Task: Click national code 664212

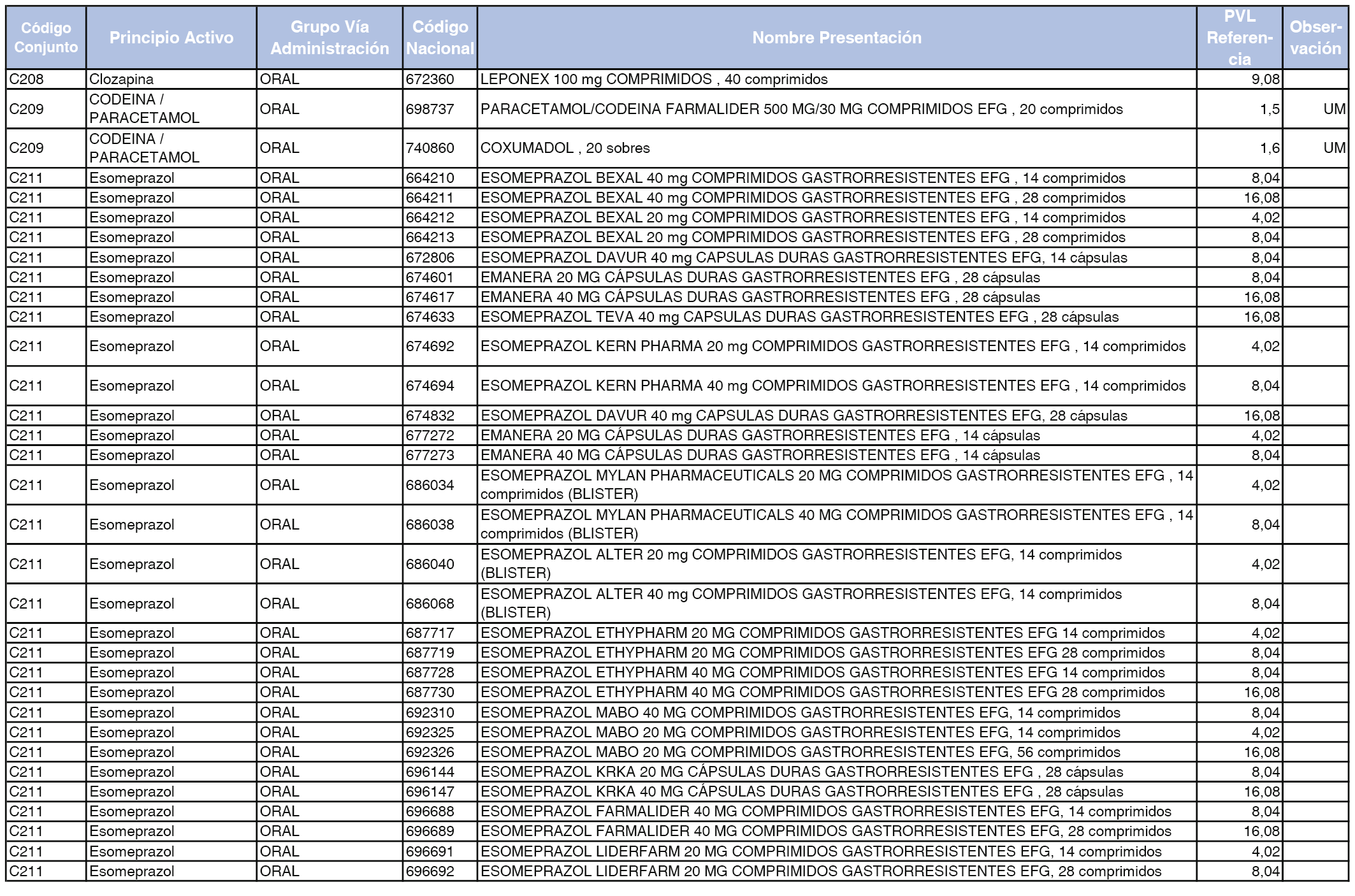Action: 440,217
